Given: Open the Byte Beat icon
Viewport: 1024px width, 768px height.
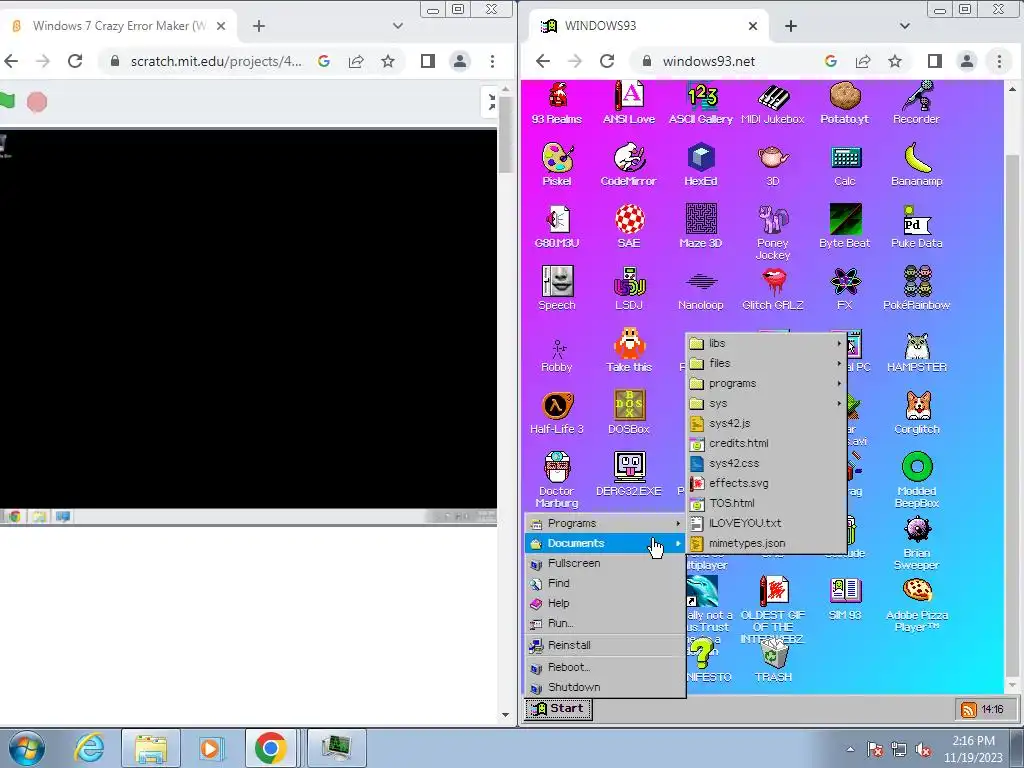Looking at the screenshot, I should (844, 227).
